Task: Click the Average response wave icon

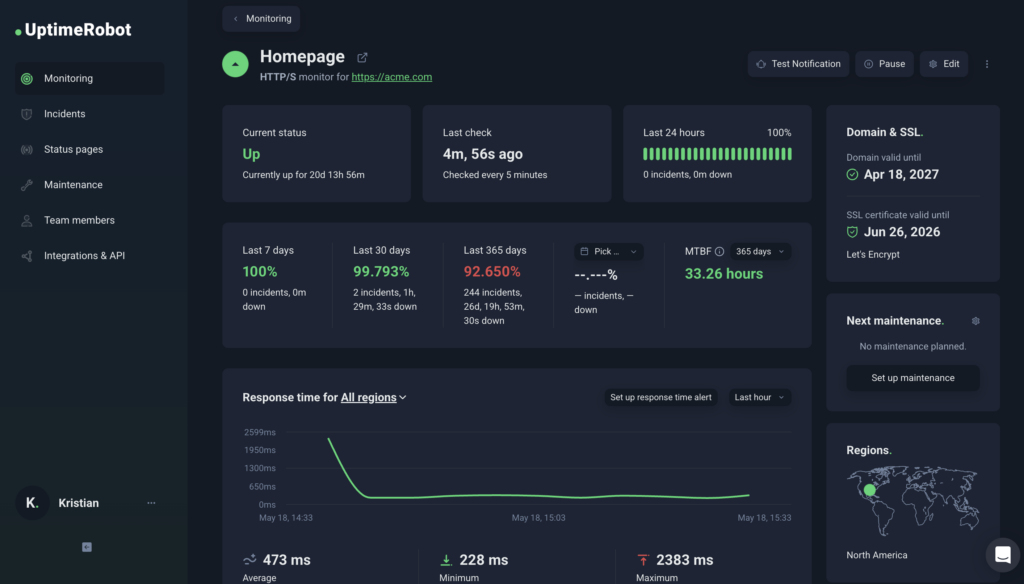Action: (x=249, y=560)
